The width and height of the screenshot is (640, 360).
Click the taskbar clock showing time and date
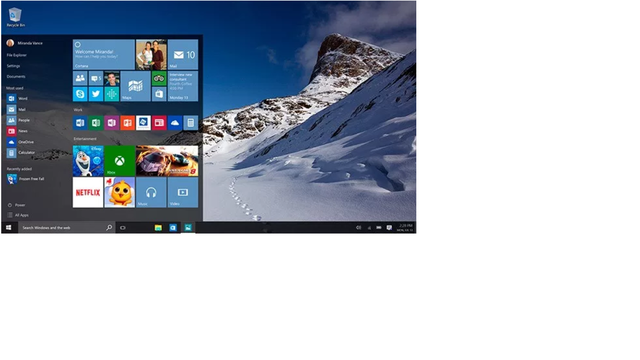tap(405, 227)
